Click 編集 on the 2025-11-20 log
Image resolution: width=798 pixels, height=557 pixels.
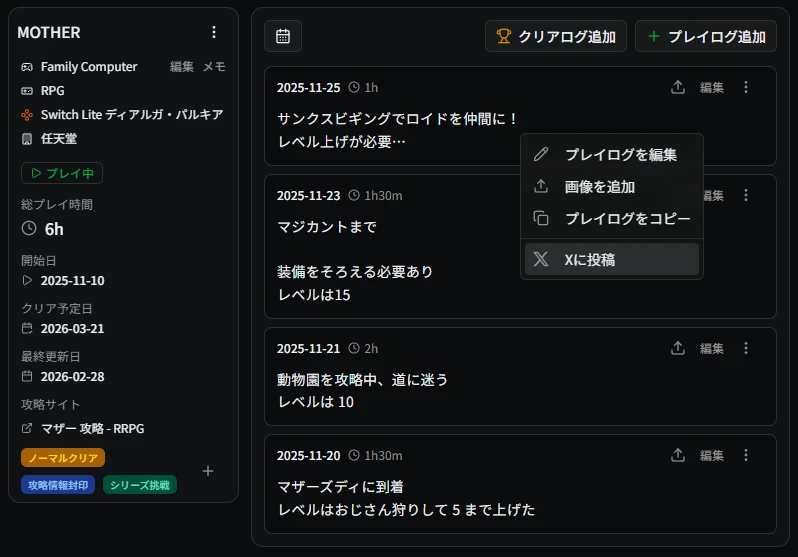click(x=711, y=455)
